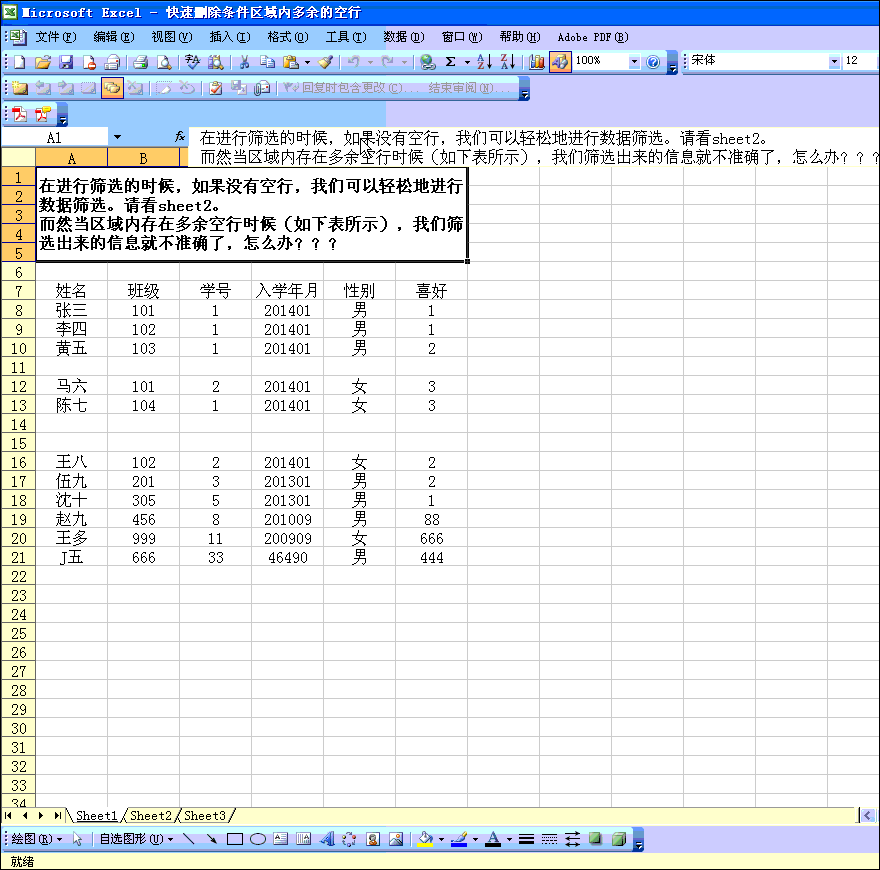Toggle the Select Objects arrow tool
This screenshot has width=880, height=870.
78,839
